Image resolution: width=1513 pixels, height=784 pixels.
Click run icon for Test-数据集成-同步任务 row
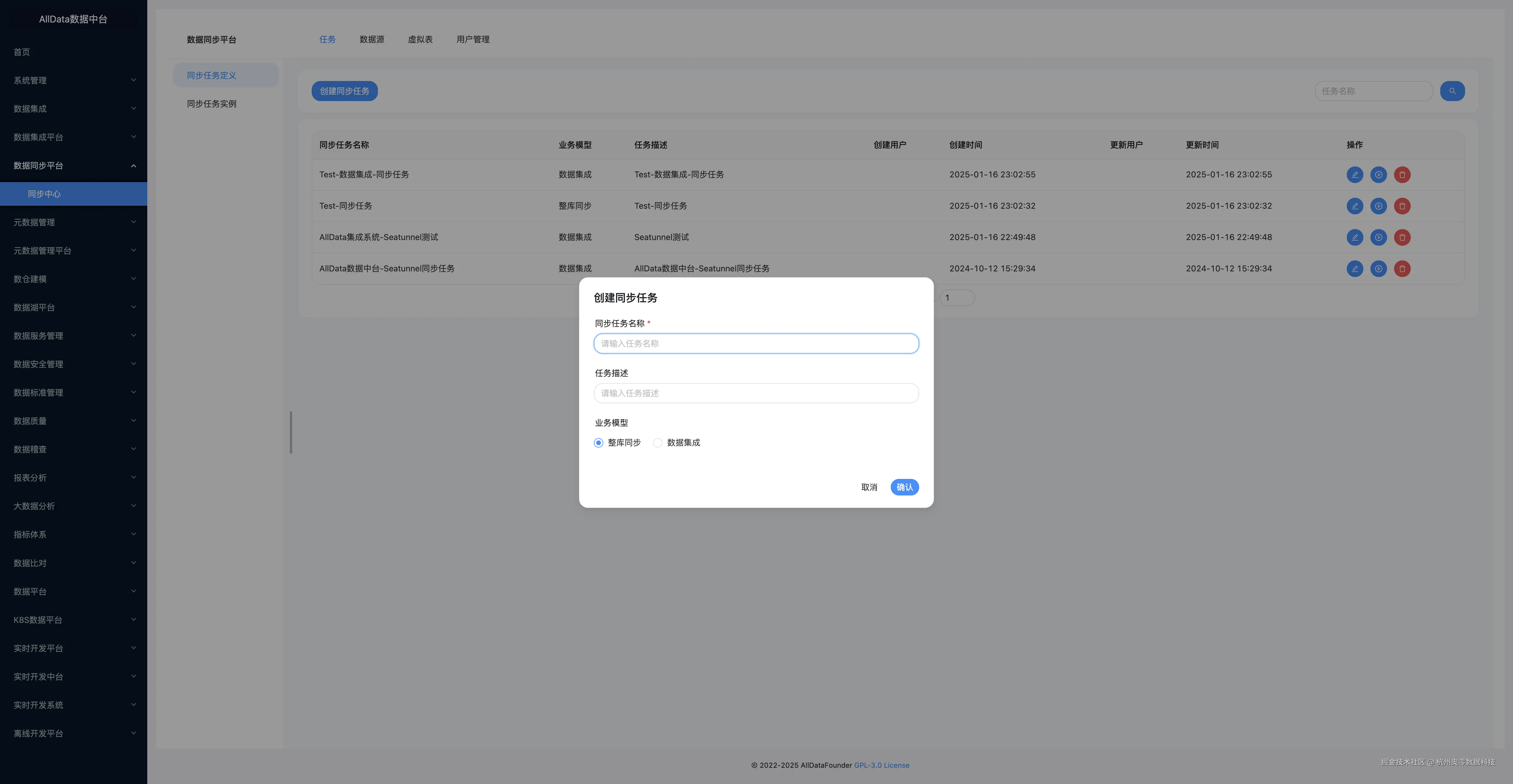click(1378, 174)
